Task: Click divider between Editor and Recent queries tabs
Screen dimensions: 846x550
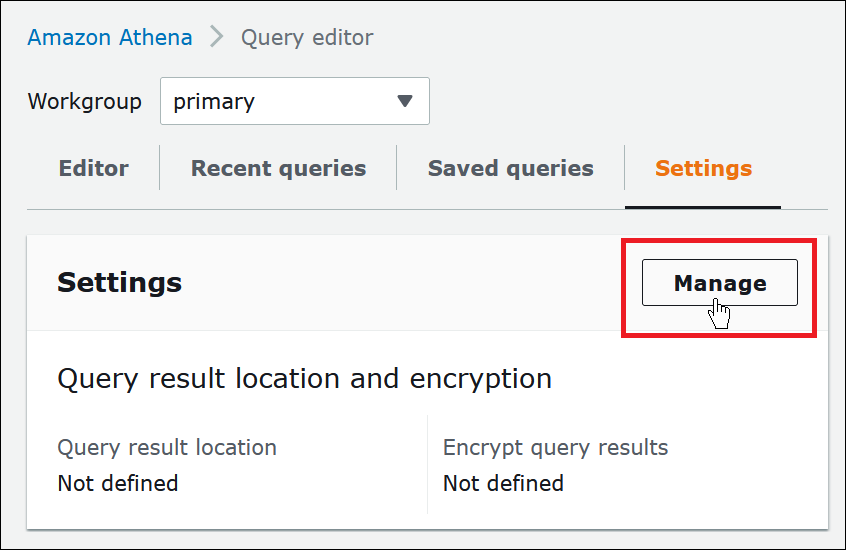Action: [160, 168]
